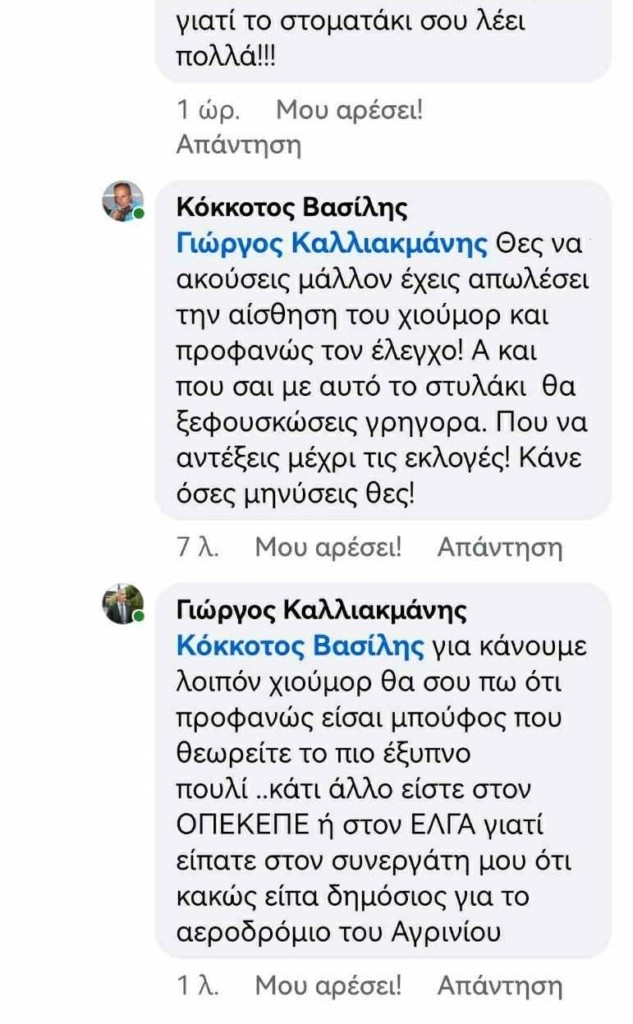This screenshot has height=1024, width=633.
Task: Open Γιώργος Καλλιακμάνης profile picture
Action: [x=122, y=603]
